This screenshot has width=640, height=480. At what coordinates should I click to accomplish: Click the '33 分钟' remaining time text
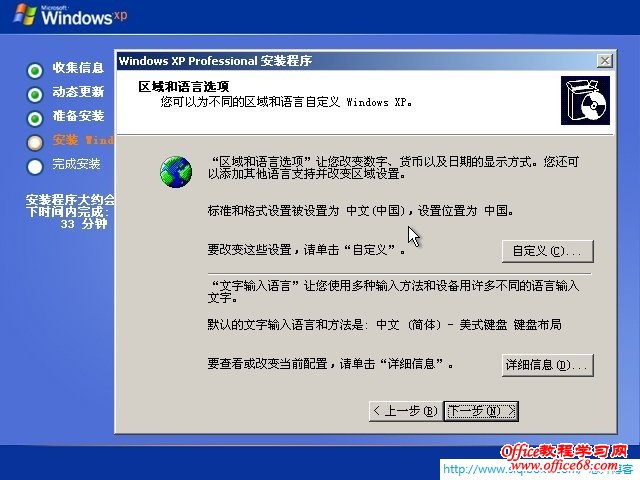(84, 224)
